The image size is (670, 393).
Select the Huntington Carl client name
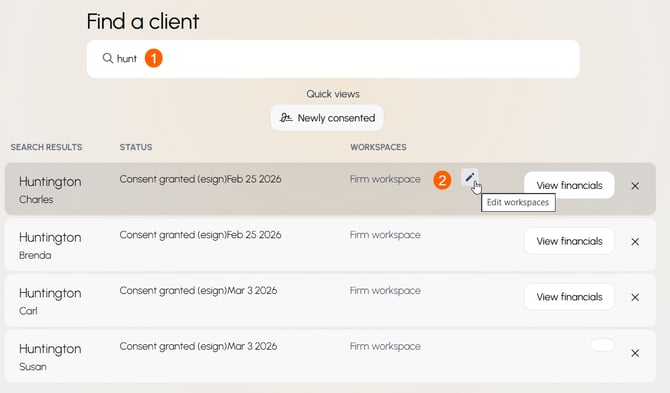pyautogui.click(x=50, y=302)
